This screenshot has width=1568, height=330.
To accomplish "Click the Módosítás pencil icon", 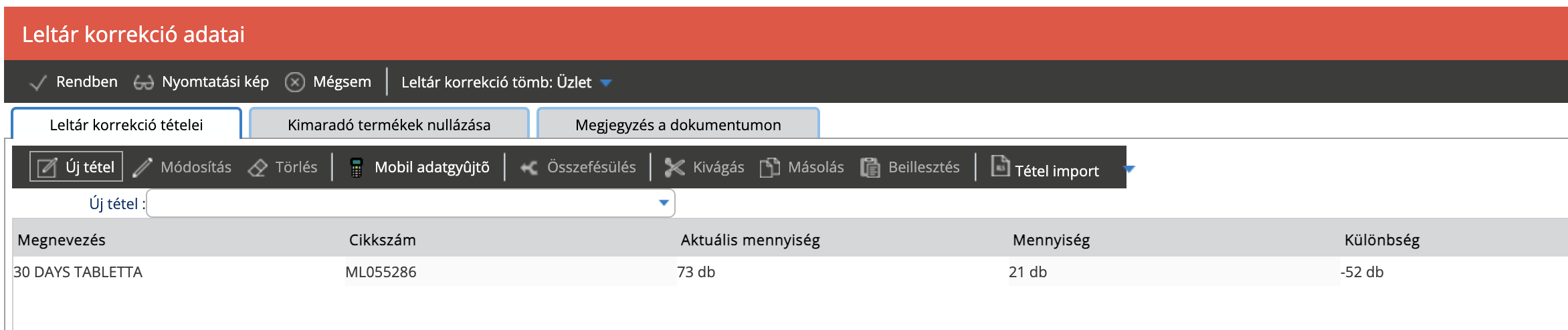I will [x=142, y=168].
